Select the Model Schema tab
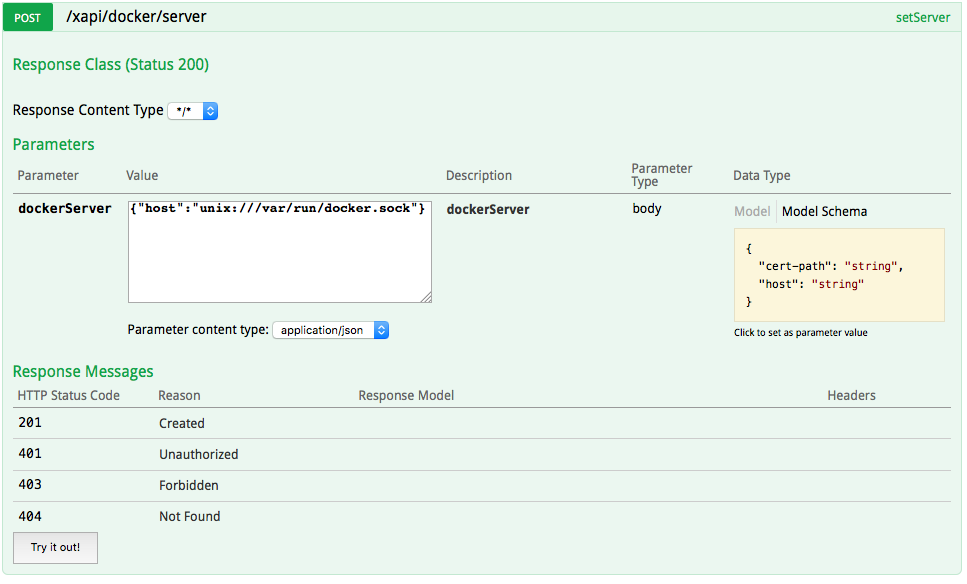The height and width of the screenshot is (584, 967). [x=824, y=211]
